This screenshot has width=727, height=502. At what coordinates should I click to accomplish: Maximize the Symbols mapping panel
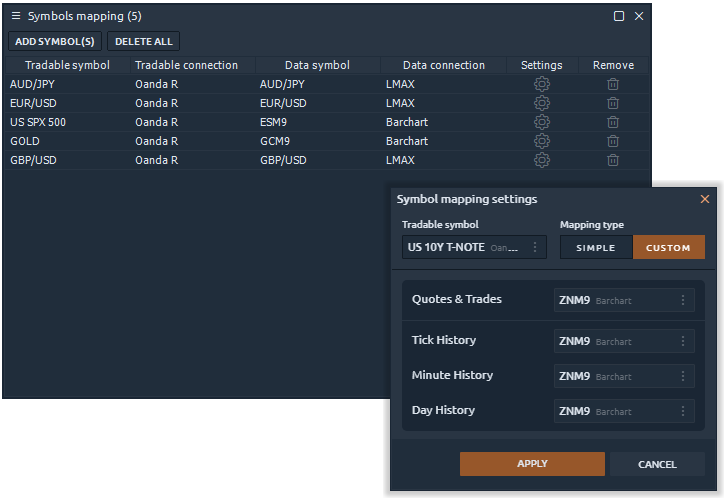pyautogui.click(x=619, y=16)
